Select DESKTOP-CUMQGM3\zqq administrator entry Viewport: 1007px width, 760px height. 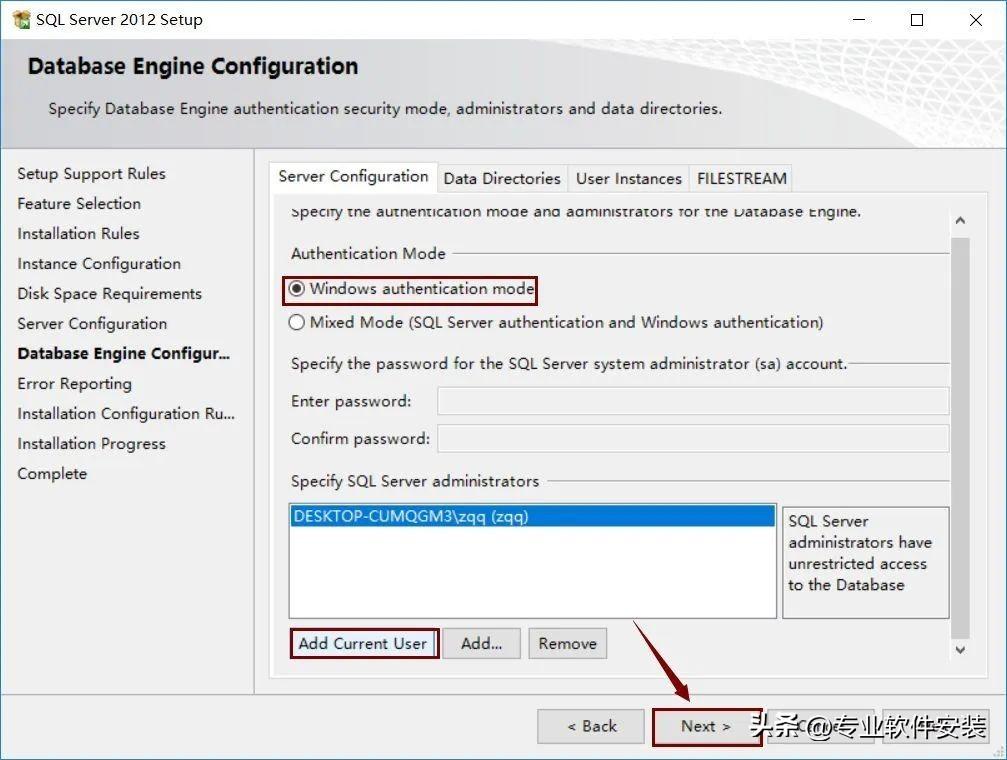[x=411, y=517]
